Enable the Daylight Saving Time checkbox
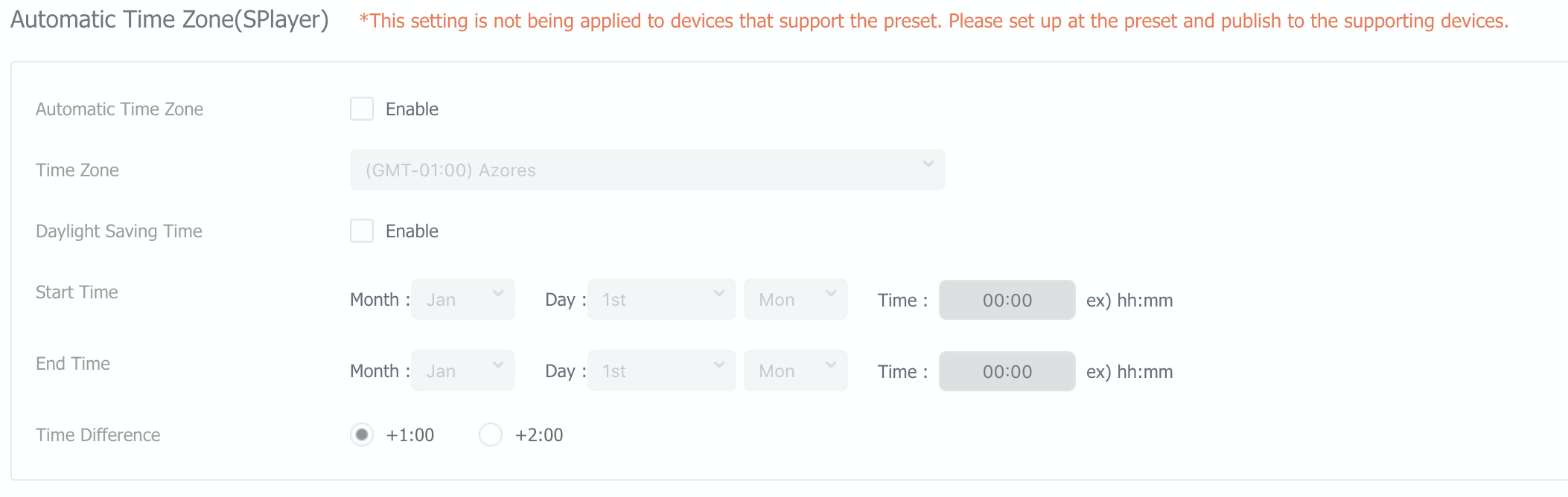The width and height of the screenshot is (1568, 497). pyautogui.click(x=362, y=231)
